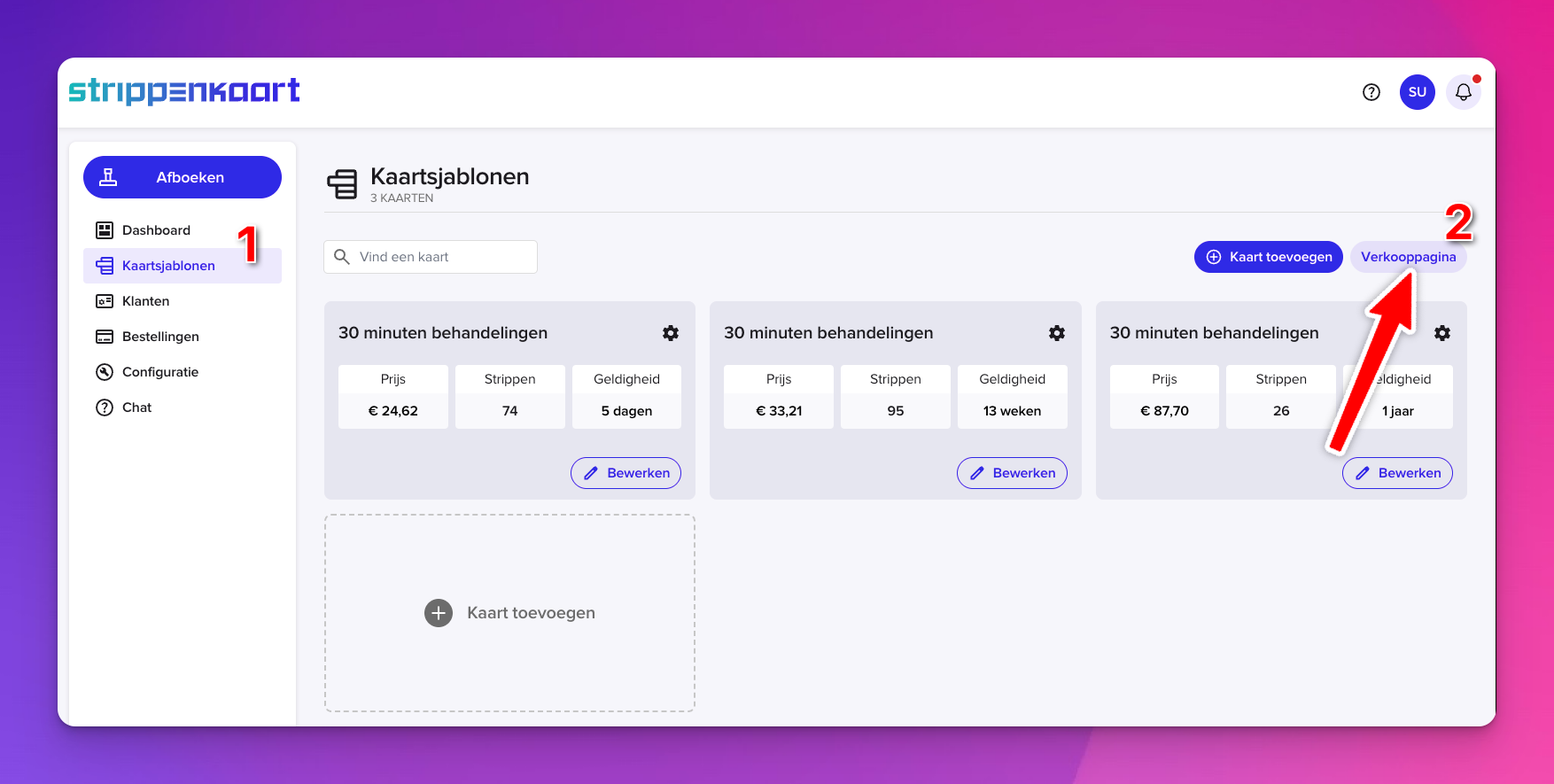Viewport: 1554px width, 784px height.
Task: Open settings gear on second card
Action: pos(1056,333)
